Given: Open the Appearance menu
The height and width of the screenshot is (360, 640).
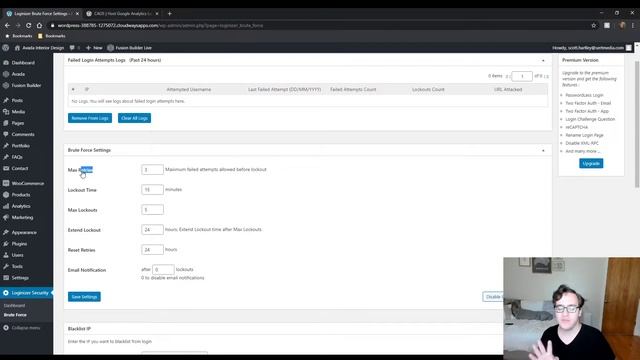Looking at the screenshot, I should tap(24, 233).
